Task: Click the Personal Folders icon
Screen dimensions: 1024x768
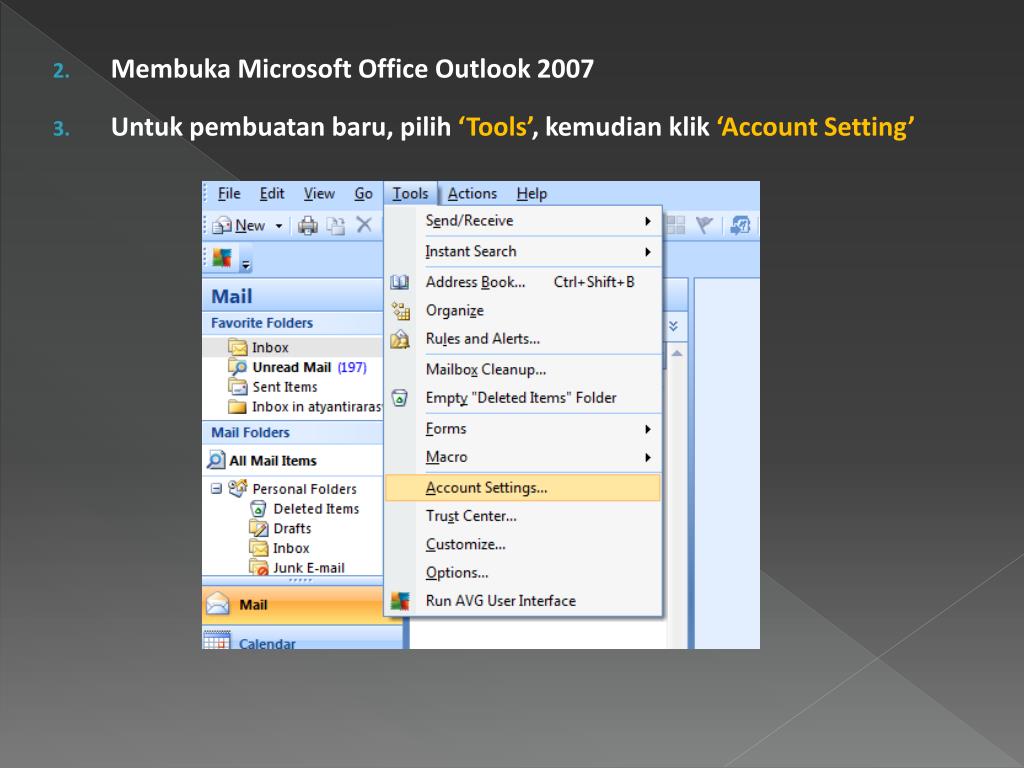Action: point(238,488)
